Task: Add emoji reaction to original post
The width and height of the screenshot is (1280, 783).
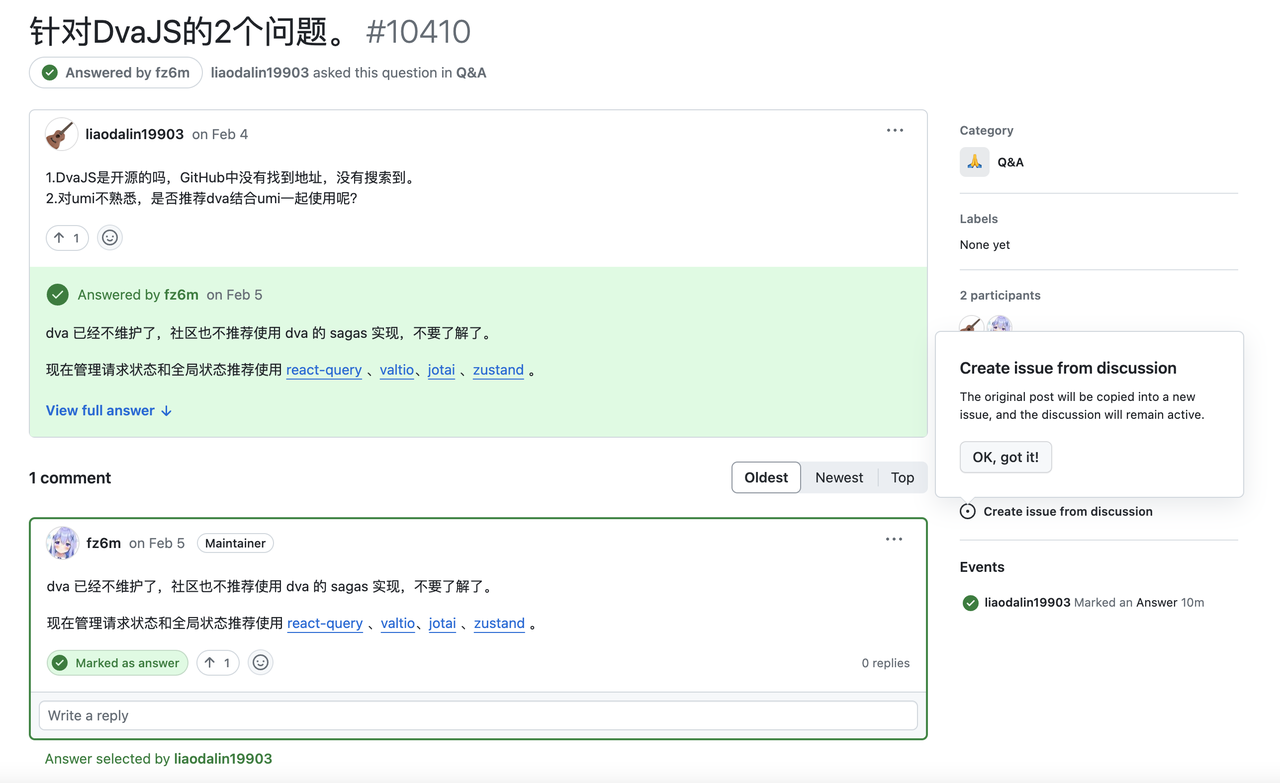Action: [x=110, y=237]
